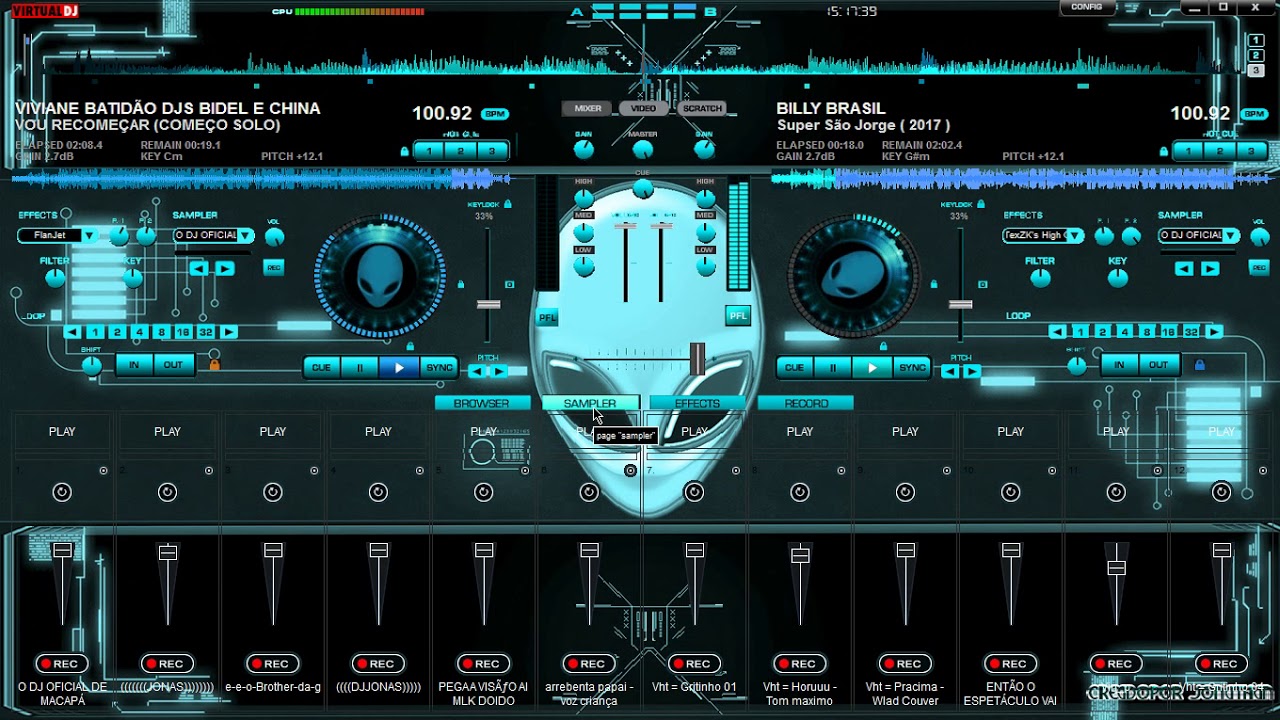The image size is (1280, 720).
Task: Click the orange lock beside left deck OUT
Action: [214, 365]
